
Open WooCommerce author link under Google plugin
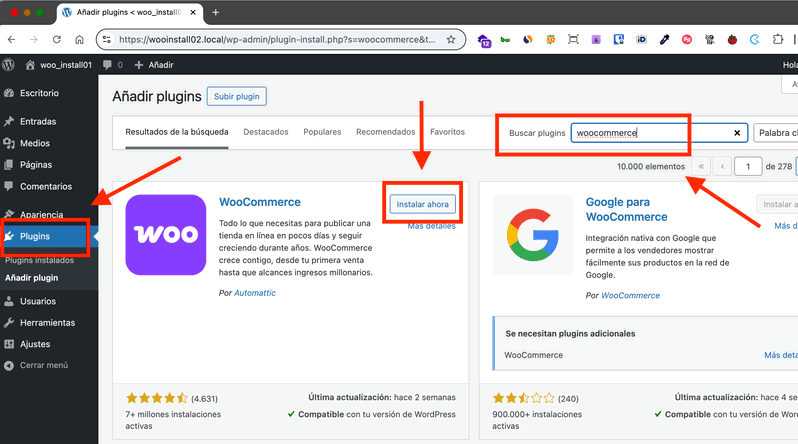(x=630, y=295)
